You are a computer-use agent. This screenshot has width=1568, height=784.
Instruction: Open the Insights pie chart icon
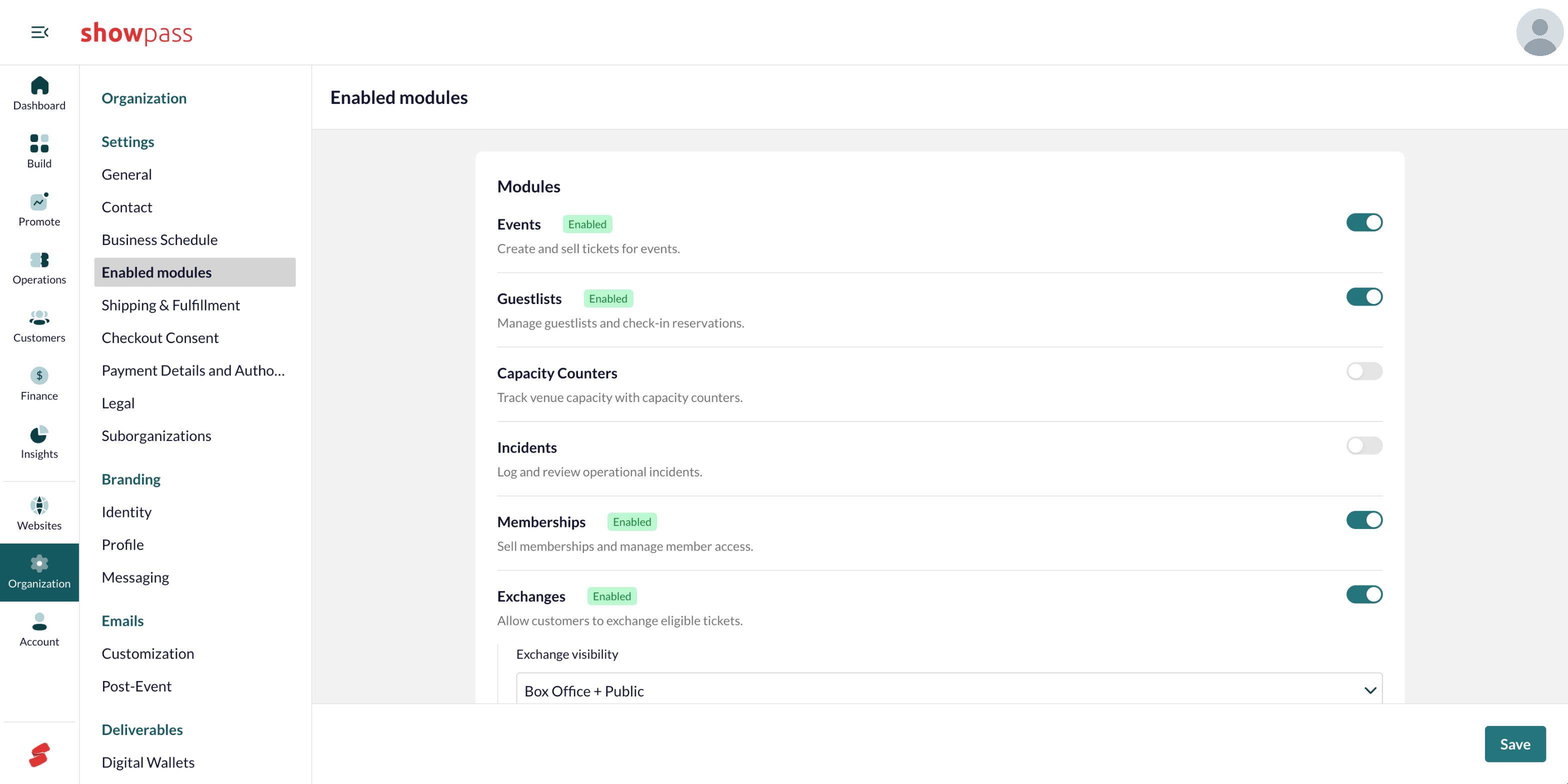click(x=39, y=434)
